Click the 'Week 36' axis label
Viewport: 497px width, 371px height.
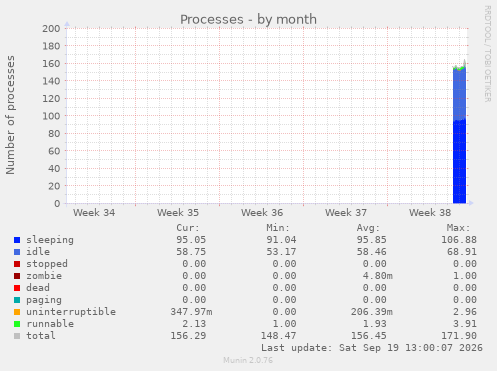click(262, 213)
